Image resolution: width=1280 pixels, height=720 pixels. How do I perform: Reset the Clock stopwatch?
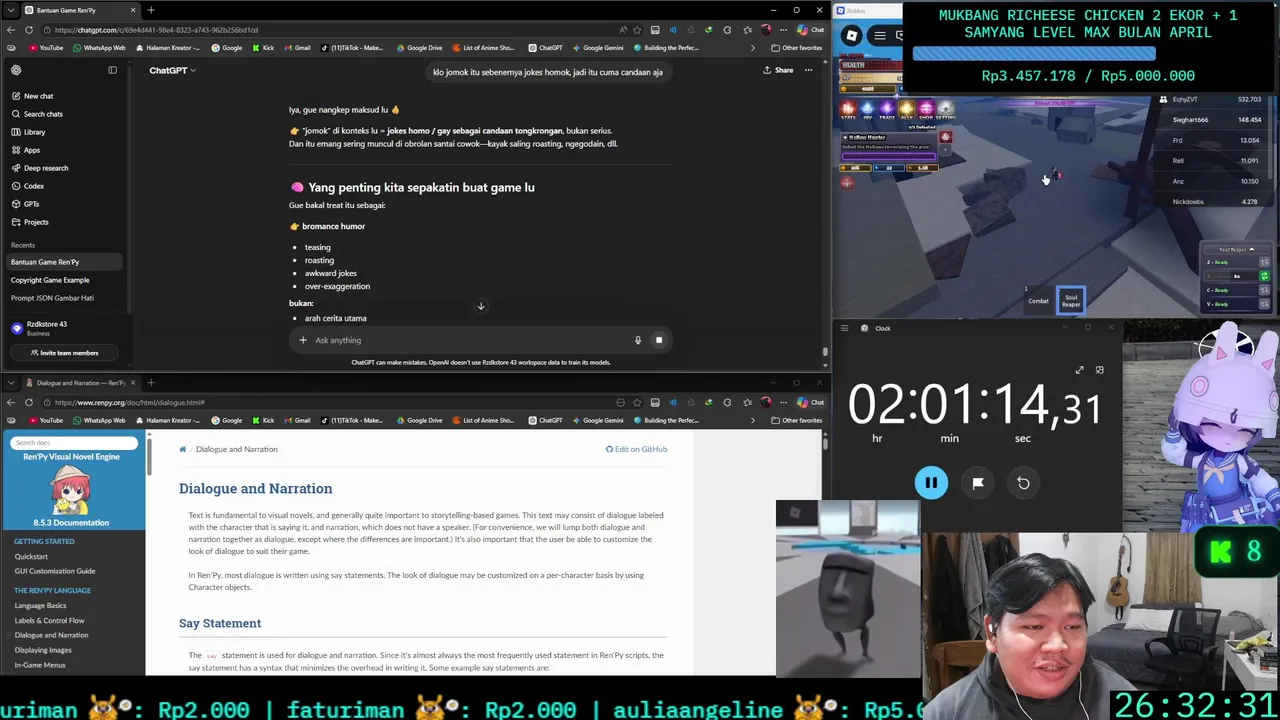1023,483
